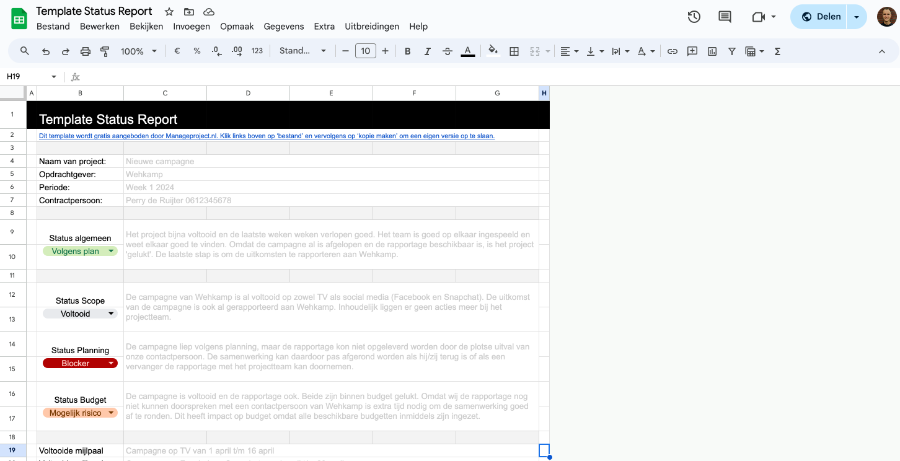
Task: Create a filter
Action: tap(732, 51)
